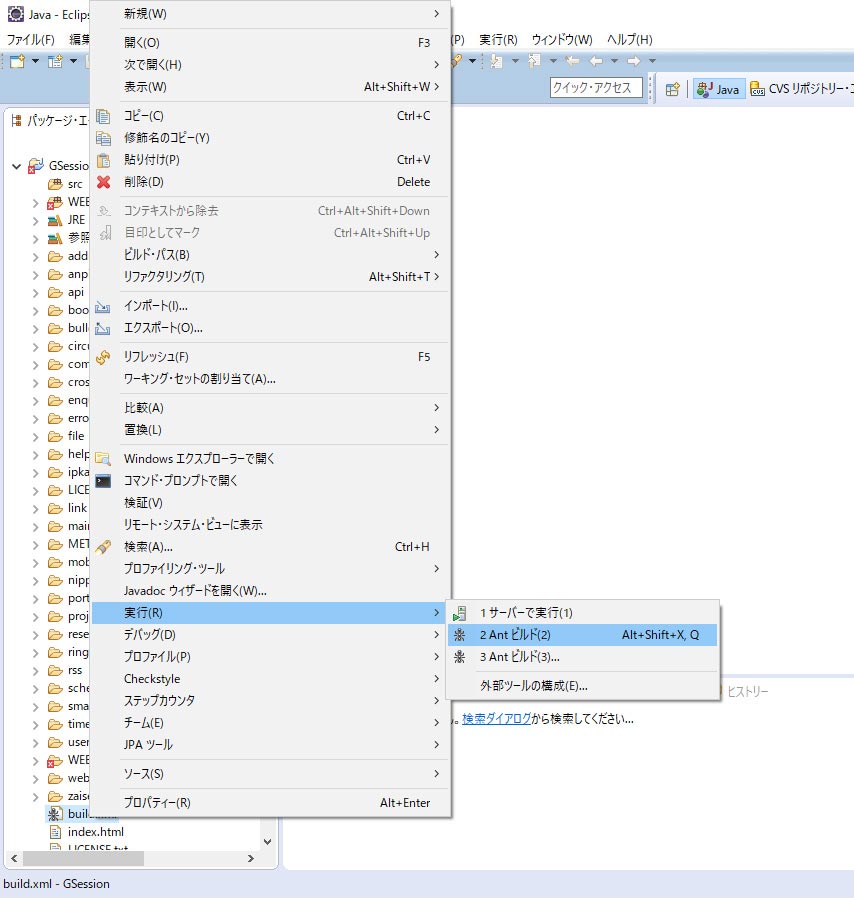Open the ウィンドウ(W) menu
The height and width of the screenshot is (898, 854).
tap(562, 40)
